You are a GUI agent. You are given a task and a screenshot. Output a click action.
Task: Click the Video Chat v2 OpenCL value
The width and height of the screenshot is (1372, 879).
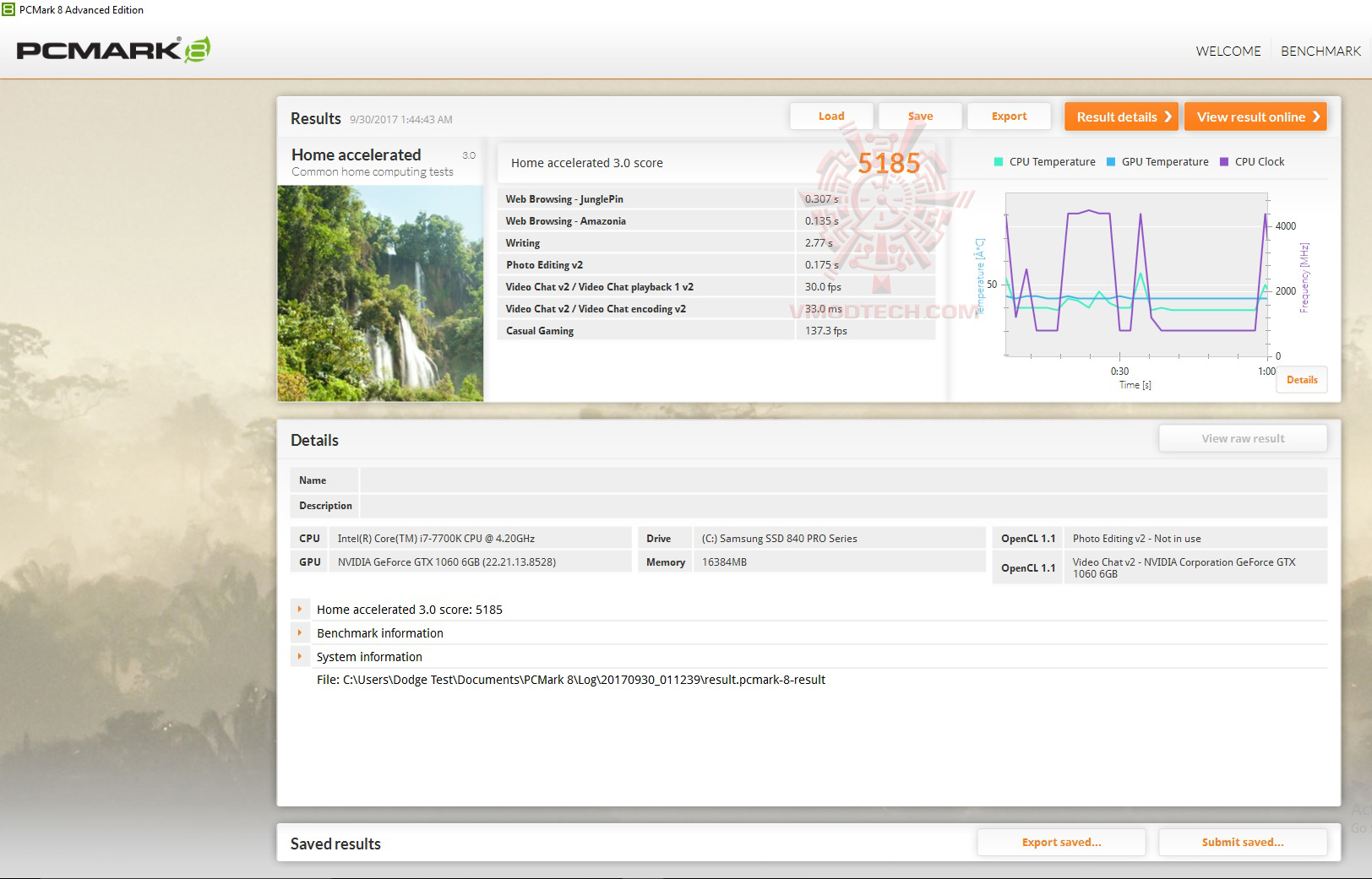[x=1184, y=567]
